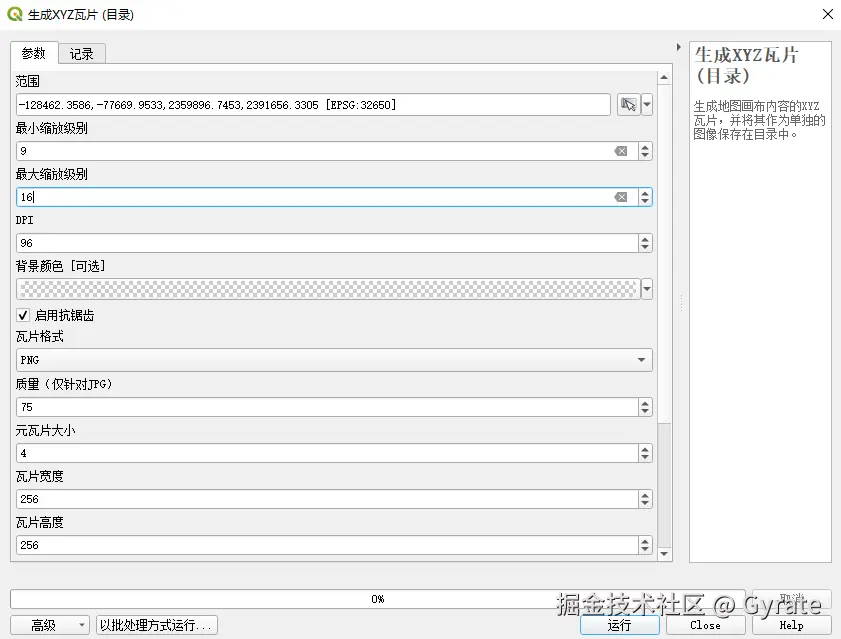Screen dimensions: 841x639
Task: Clear the minimum zoom level value
Action: (x=621, y=151)
